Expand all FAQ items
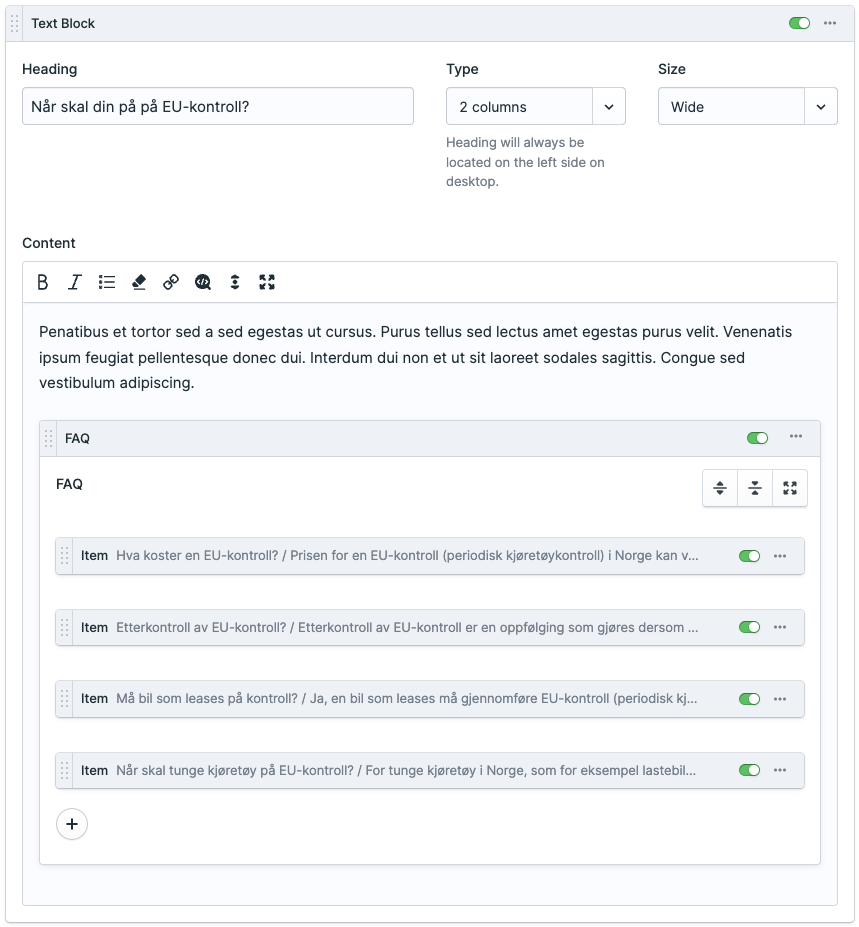The width and height of the screenshot is (859, 927). pos(720,488)
